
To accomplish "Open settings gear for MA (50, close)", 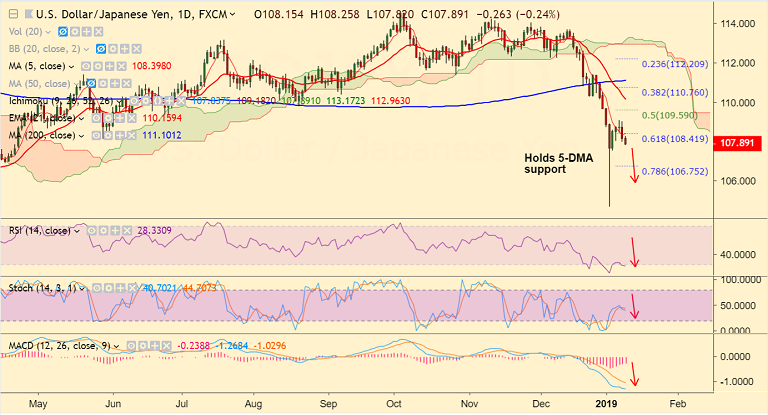I will (103, 84).
